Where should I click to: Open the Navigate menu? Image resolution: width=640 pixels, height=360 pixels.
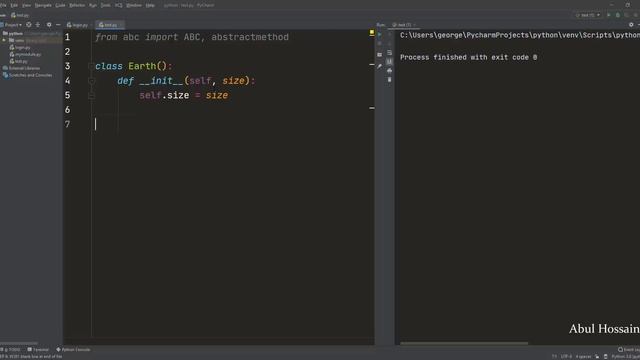tap(43, 5)
